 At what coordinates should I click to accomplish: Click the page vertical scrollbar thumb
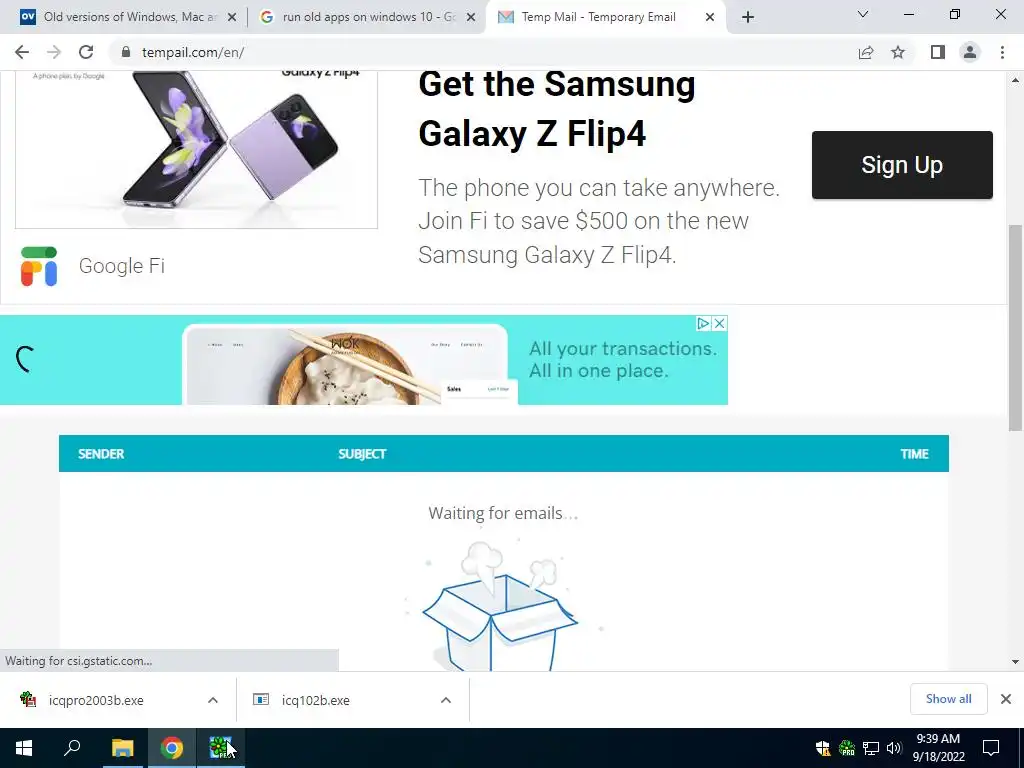click(x=1015, y=327)
